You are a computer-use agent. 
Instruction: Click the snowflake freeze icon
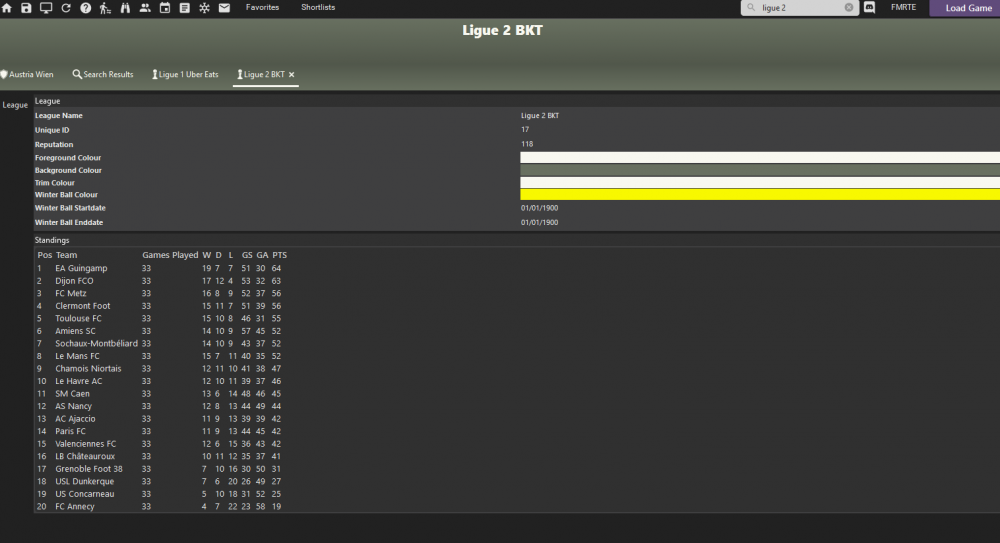pos(204,8)
